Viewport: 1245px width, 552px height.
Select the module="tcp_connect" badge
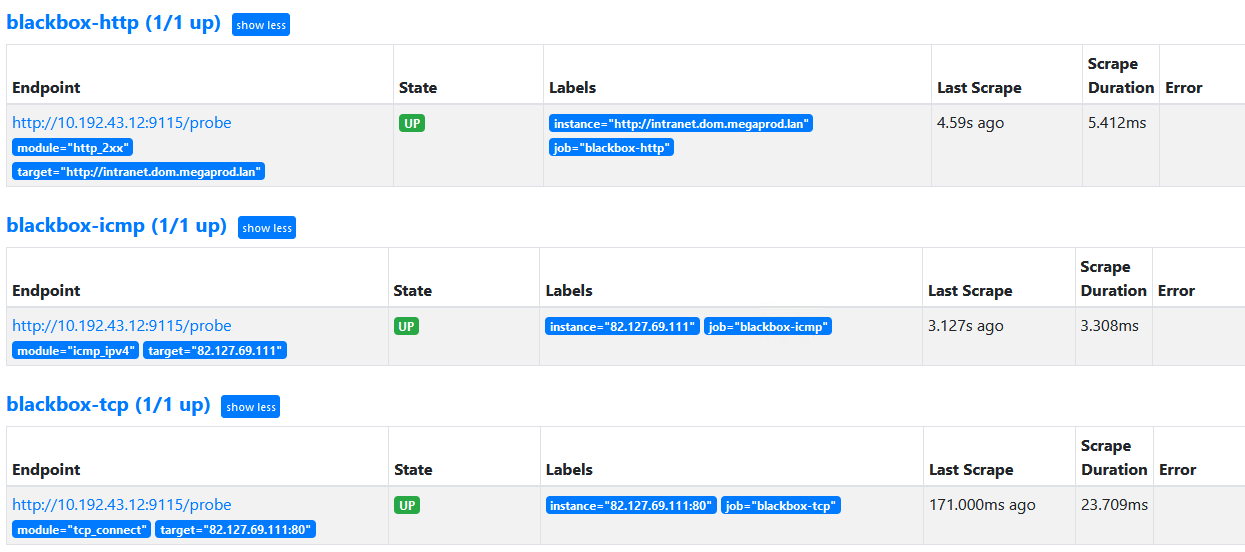82,530
